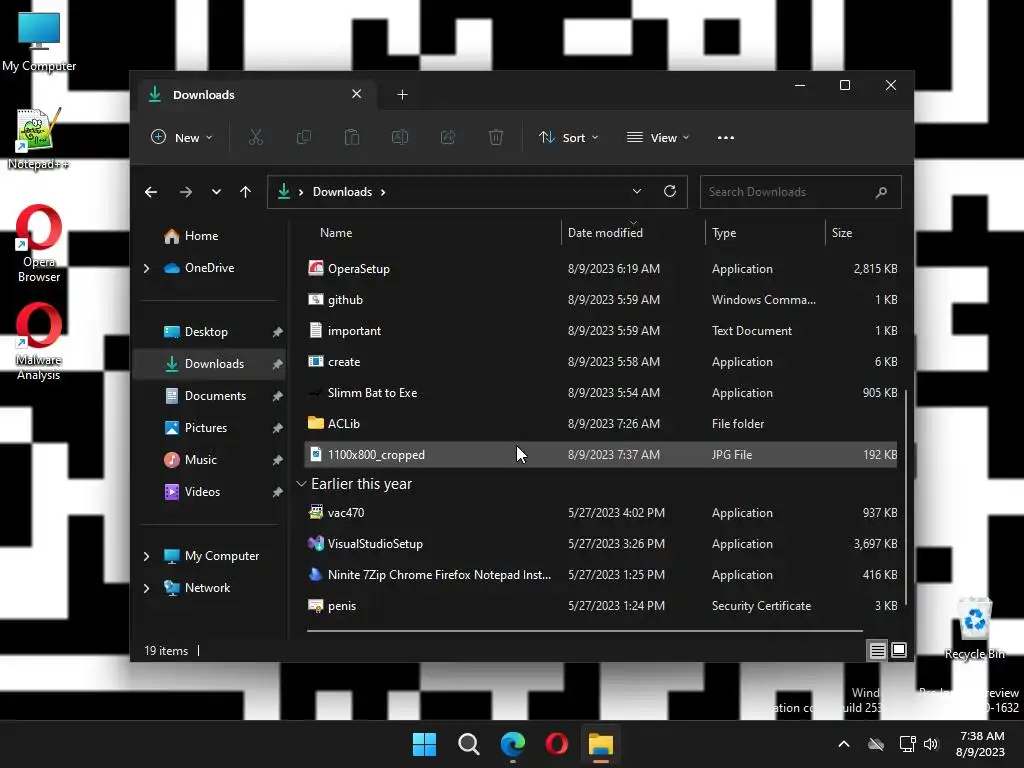1024x768 pixels.
Task: Open recent locations chevron next to forward arrow
Action: pos(216,192)
